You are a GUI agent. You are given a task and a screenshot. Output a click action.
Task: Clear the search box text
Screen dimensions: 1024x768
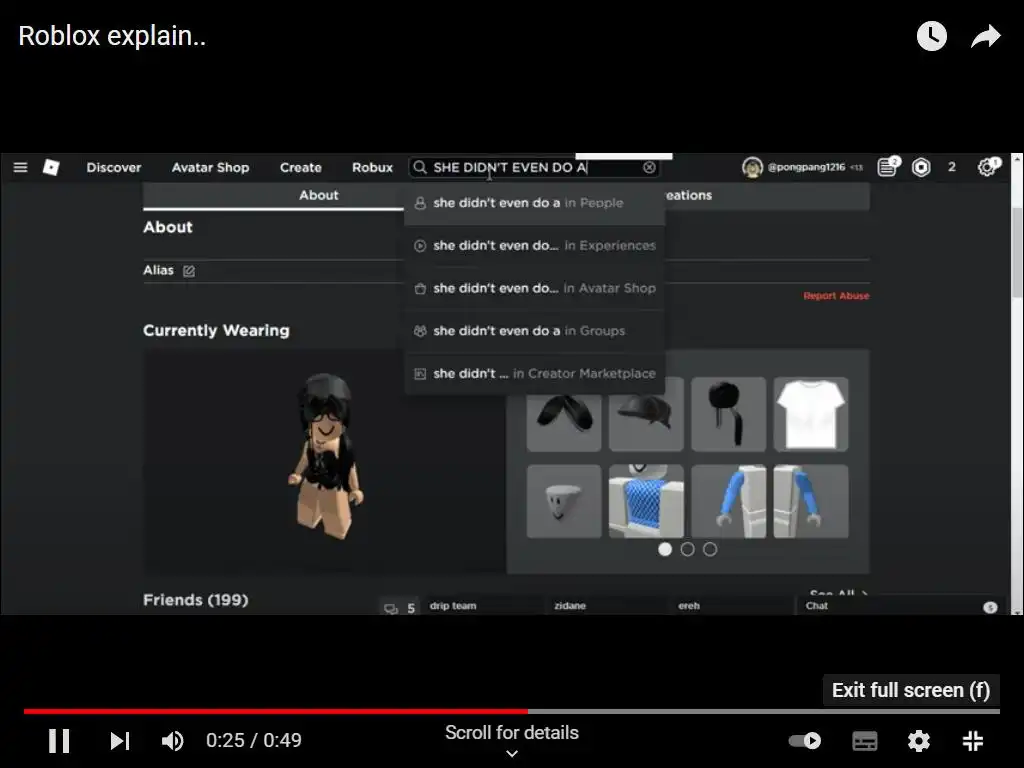[x=649, y=167]
